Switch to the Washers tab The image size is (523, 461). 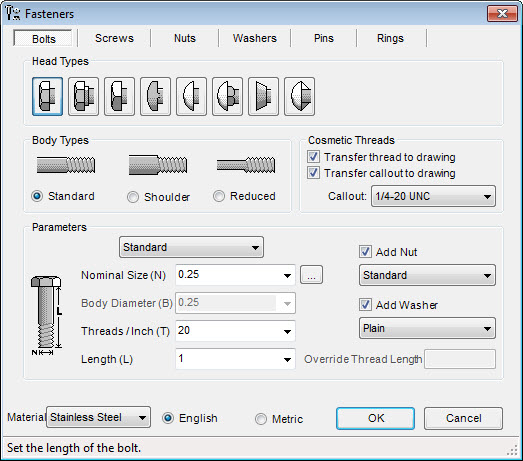(255, 38)
